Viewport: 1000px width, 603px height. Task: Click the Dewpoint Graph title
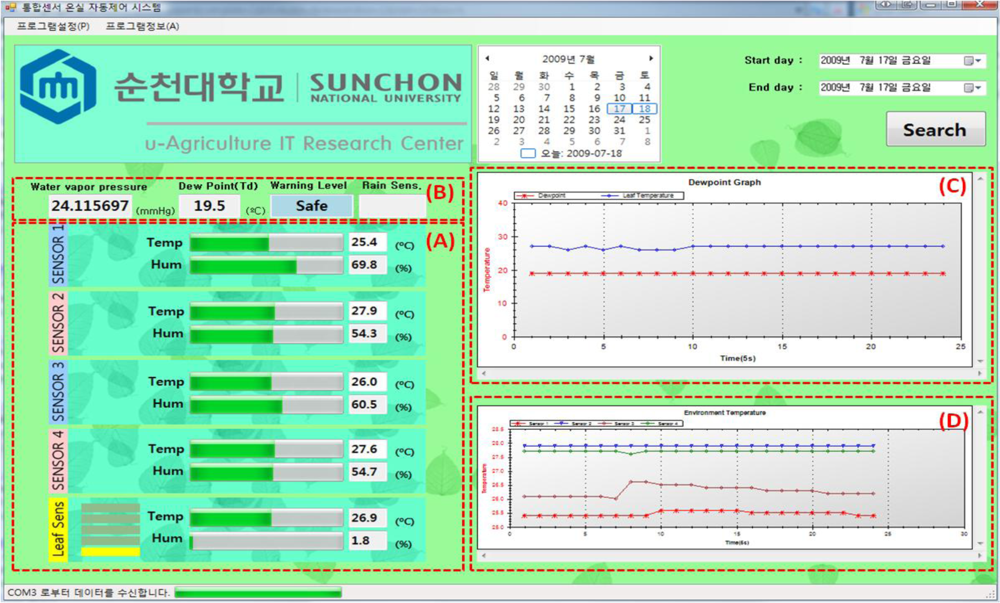(724, 182)
